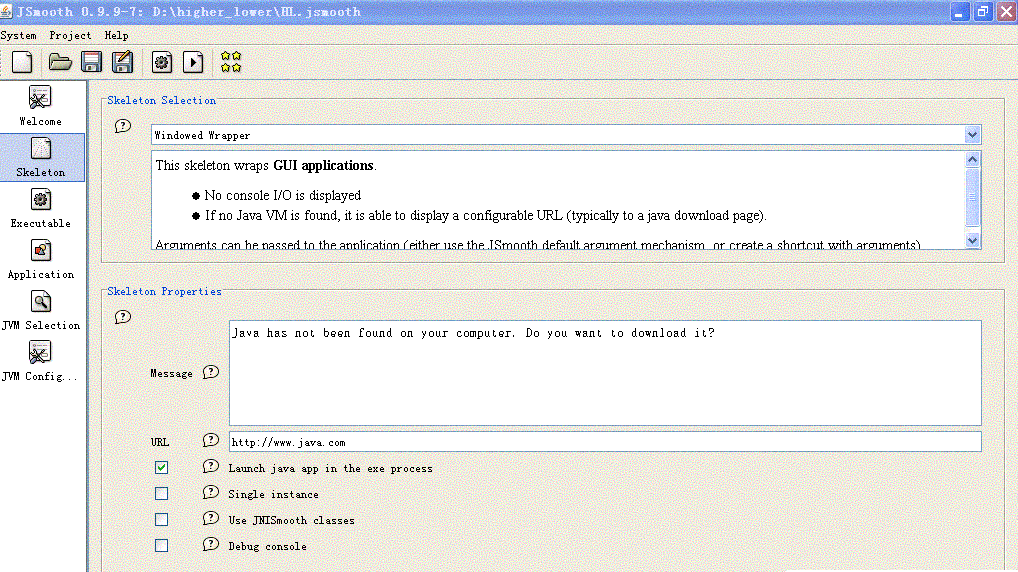Click the 'GUI applications' bold text
Screen dimensions: 1018x572
click(x=323, y=166)
